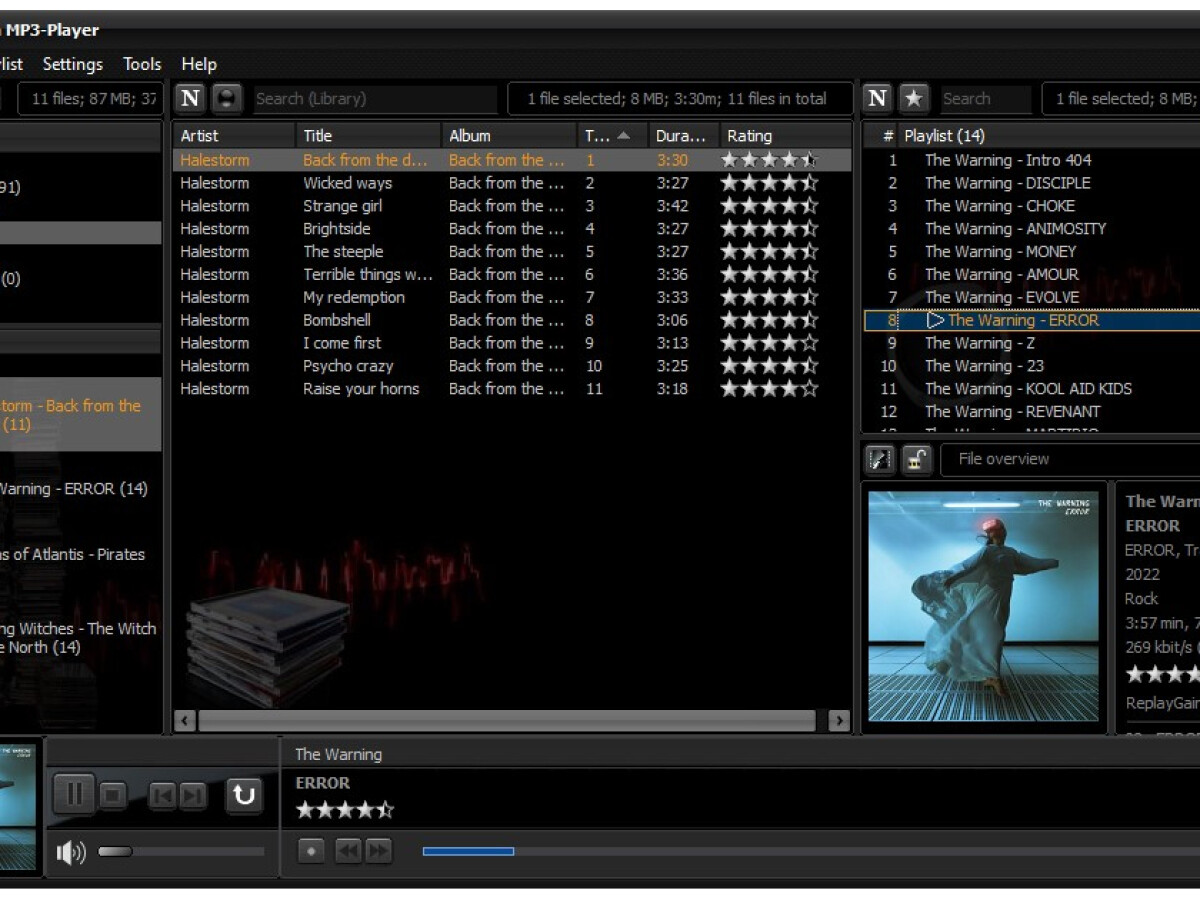Stop playback with the stop button
1200x900 pixels.
pos(113,796)
